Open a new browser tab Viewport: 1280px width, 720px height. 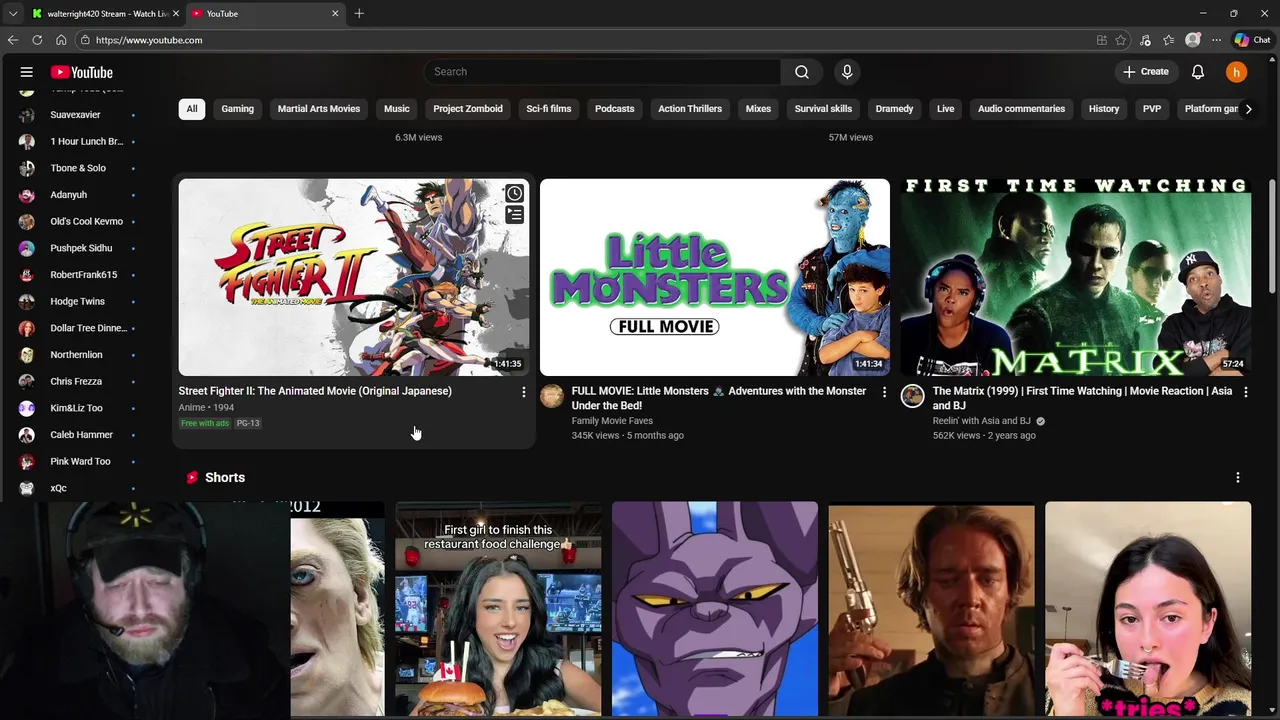click(x=359, y=13)
